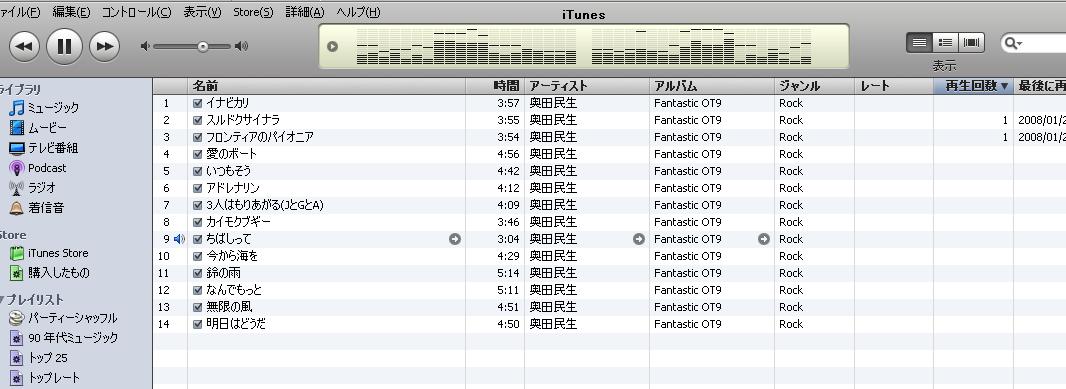Click the store arrow beside ちばしって artist
Viewport: 1066px width, 389px height.
(x=638, y=239)
